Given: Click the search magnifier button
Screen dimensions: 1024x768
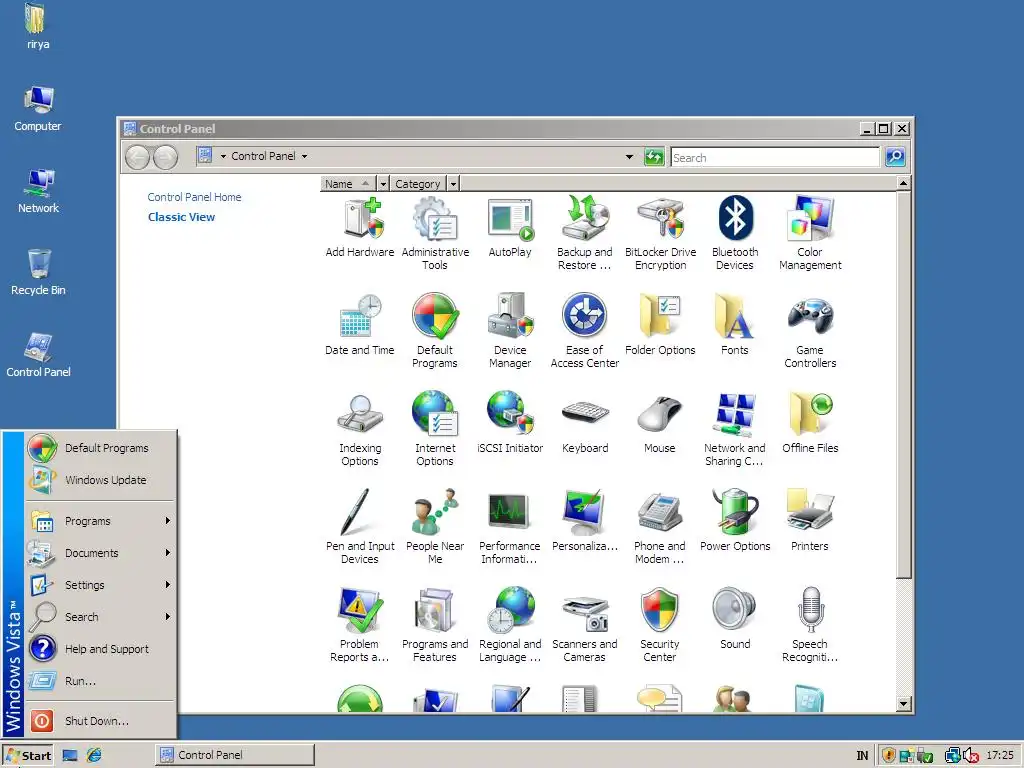Looking at the screenshot, I should point(895,157).
